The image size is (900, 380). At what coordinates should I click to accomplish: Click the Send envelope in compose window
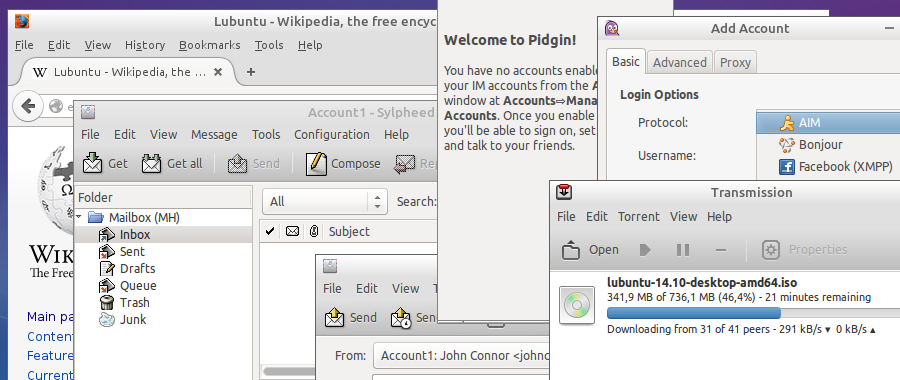(335, 317)
